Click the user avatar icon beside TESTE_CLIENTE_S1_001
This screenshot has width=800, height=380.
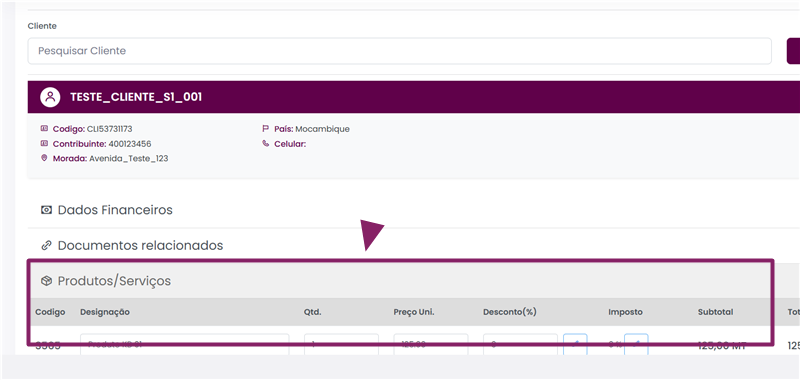pyautogui.click(x=50, y=97)
